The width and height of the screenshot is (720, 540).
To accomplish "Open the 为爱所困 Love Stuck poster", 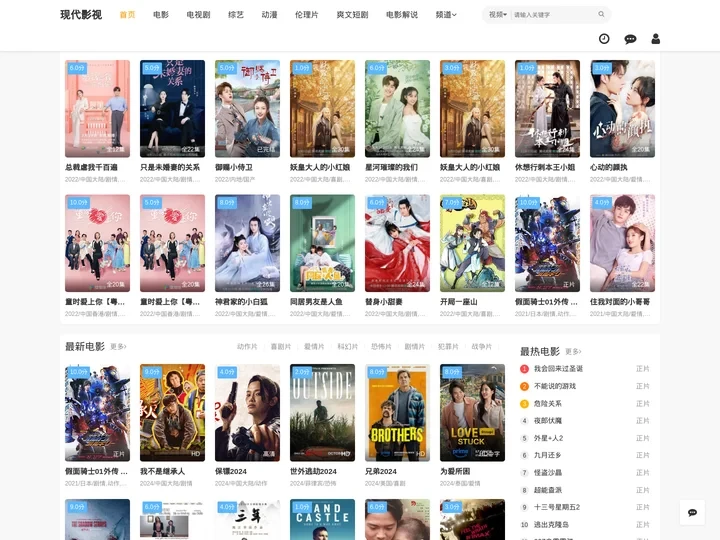I will tap(472, 413).
